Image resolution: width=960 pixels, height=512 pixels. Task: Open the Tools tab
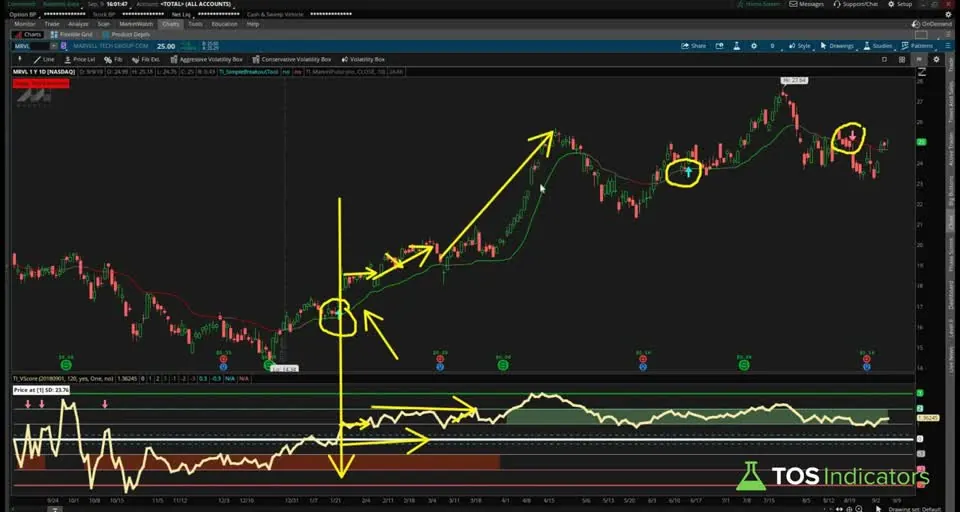click(195, 24)
